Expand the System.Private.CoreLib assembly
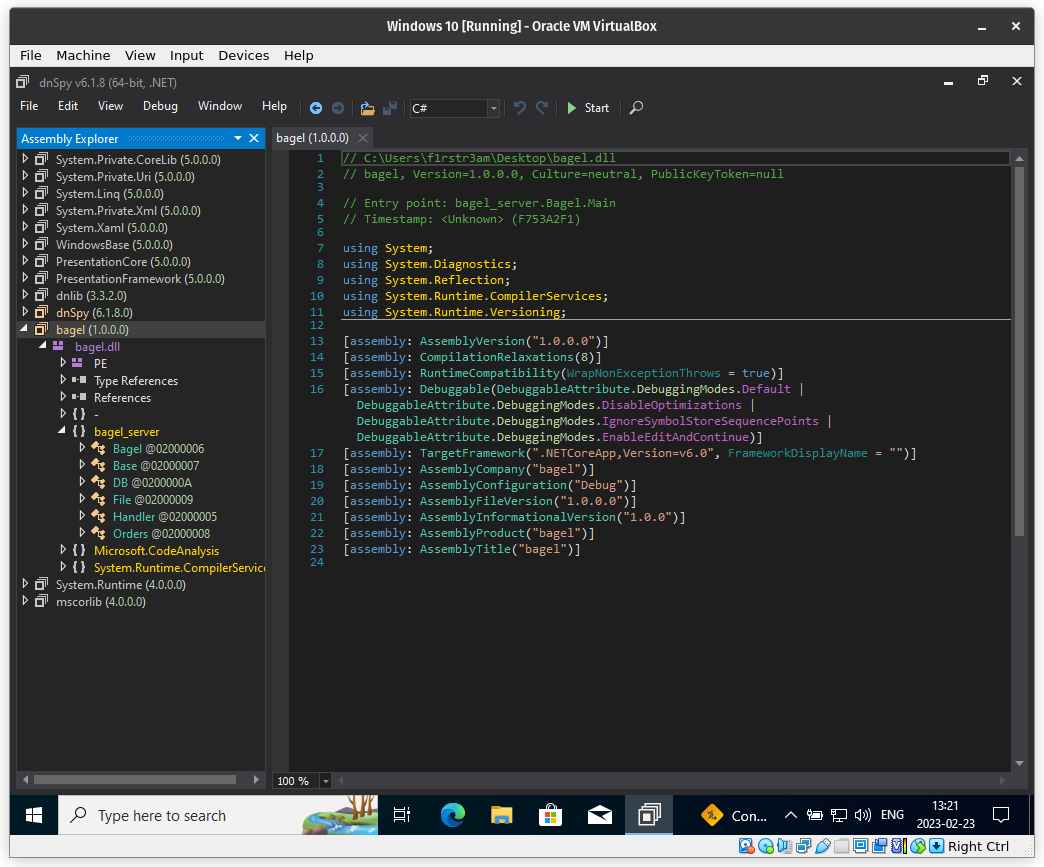The width and height of the screenshot is (1044, 867). point(26,160)
